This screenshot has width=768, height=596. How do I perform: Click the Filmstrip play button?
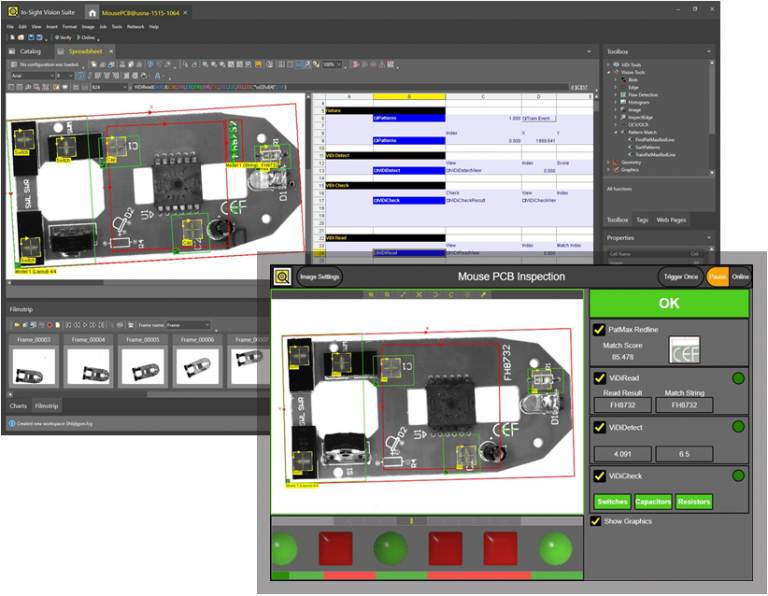pyautogui.click(x=85, y=325)
